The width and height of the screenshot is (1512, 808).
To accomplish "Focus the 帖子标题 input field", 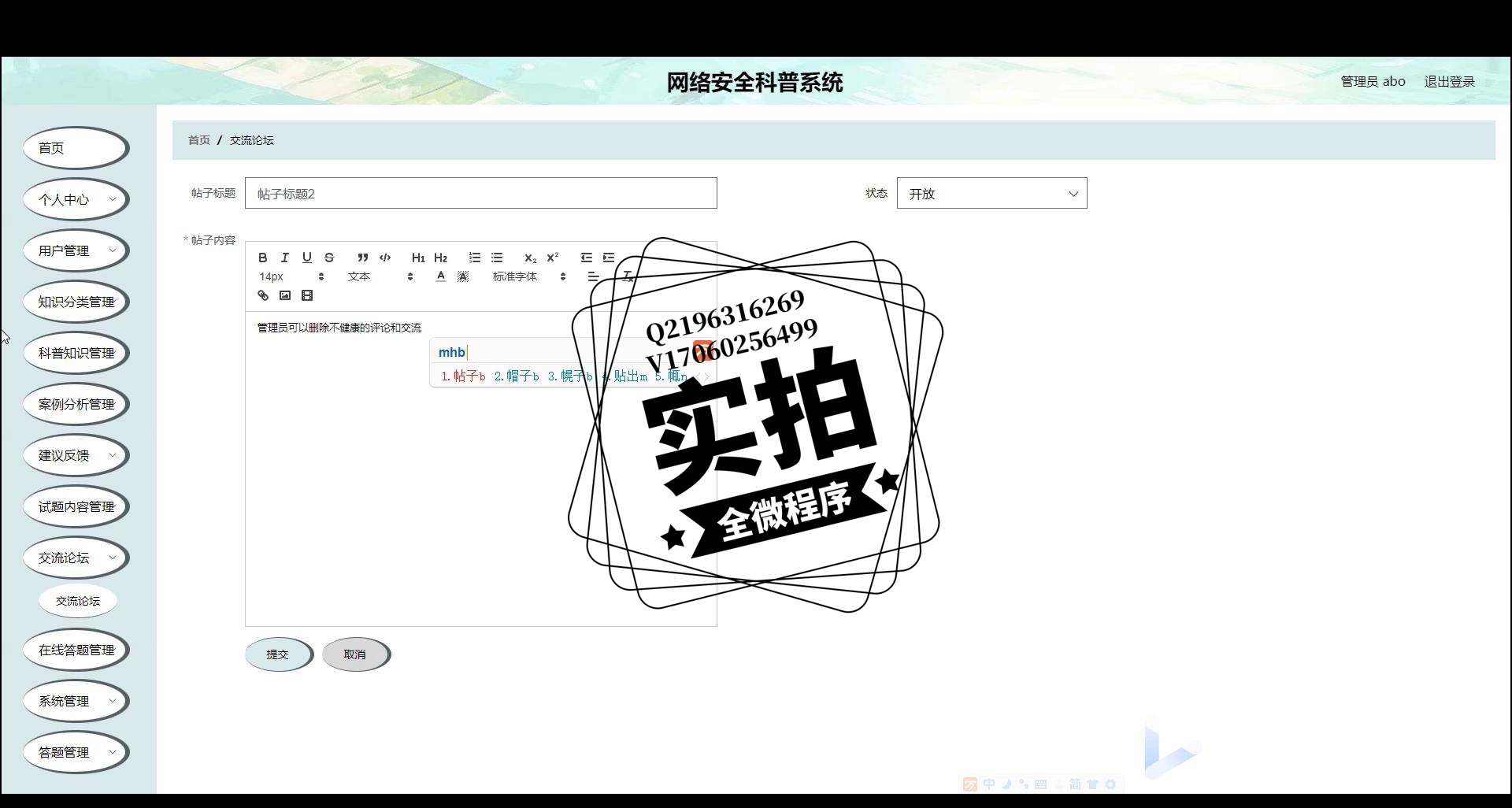I will pos(480,193).
